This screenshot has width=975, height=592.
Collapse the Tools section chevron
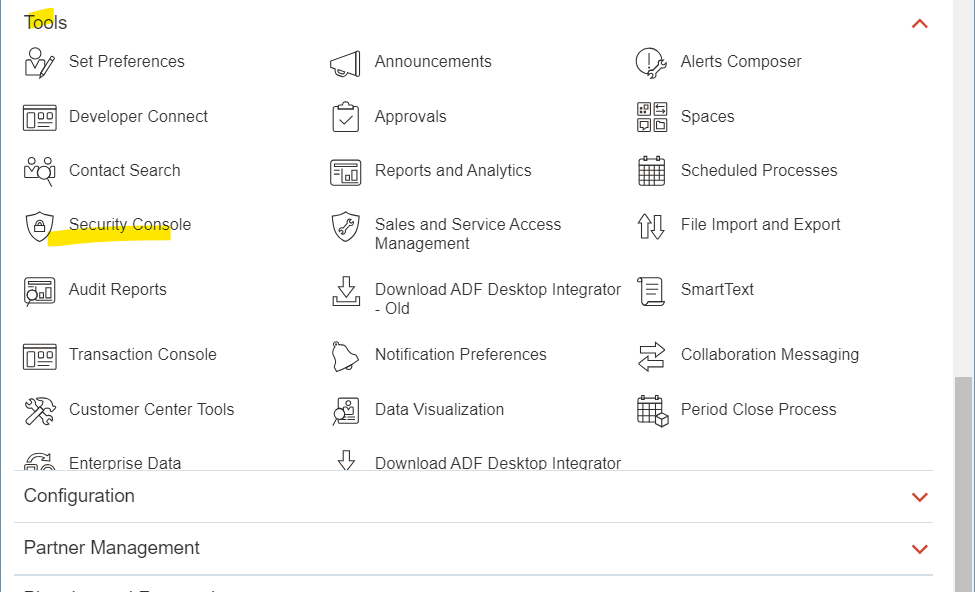point(920,23)
